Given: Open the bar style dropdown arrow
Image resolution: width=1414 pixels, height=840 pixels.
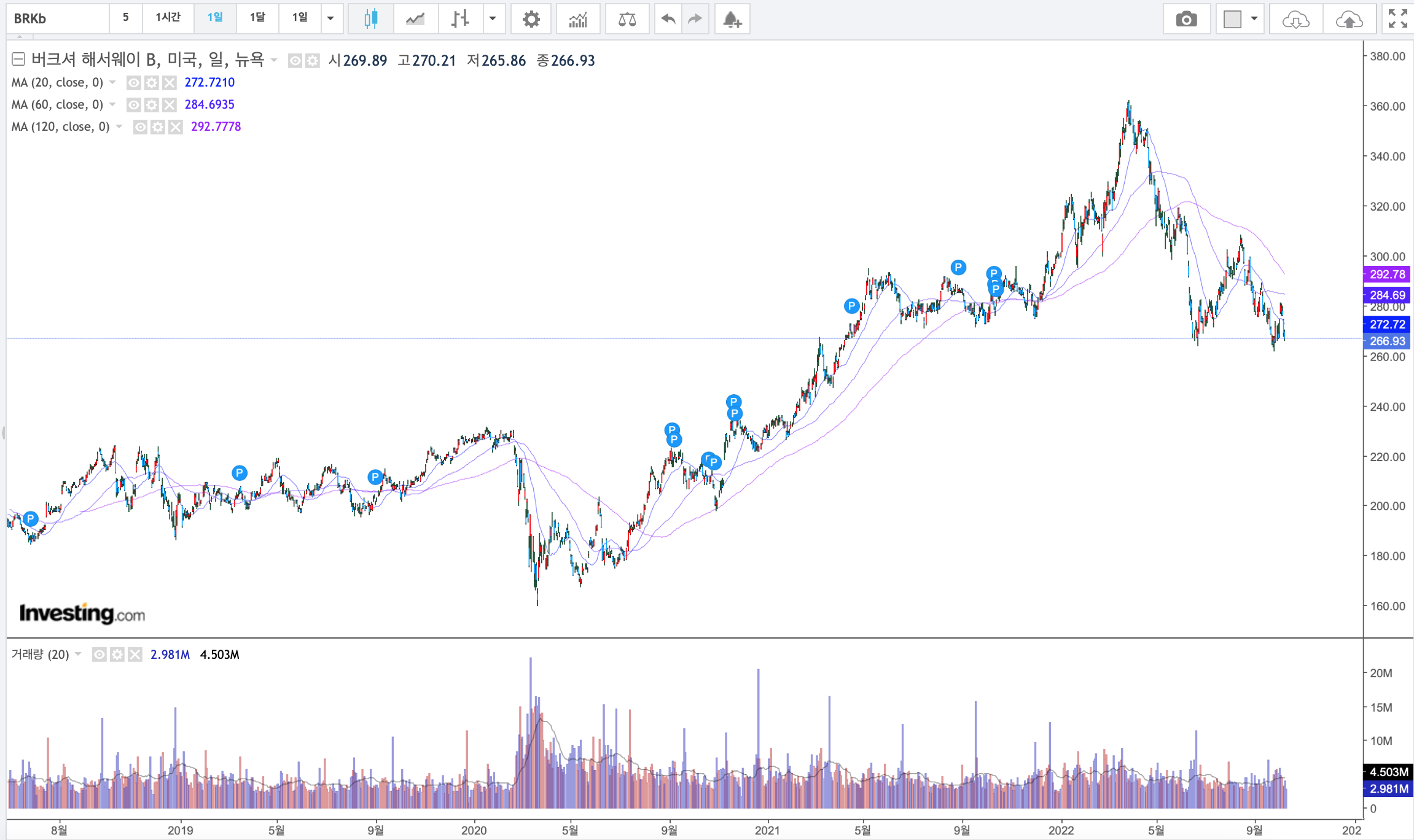Looking at the screenshot, I should (x=493, y=18).
